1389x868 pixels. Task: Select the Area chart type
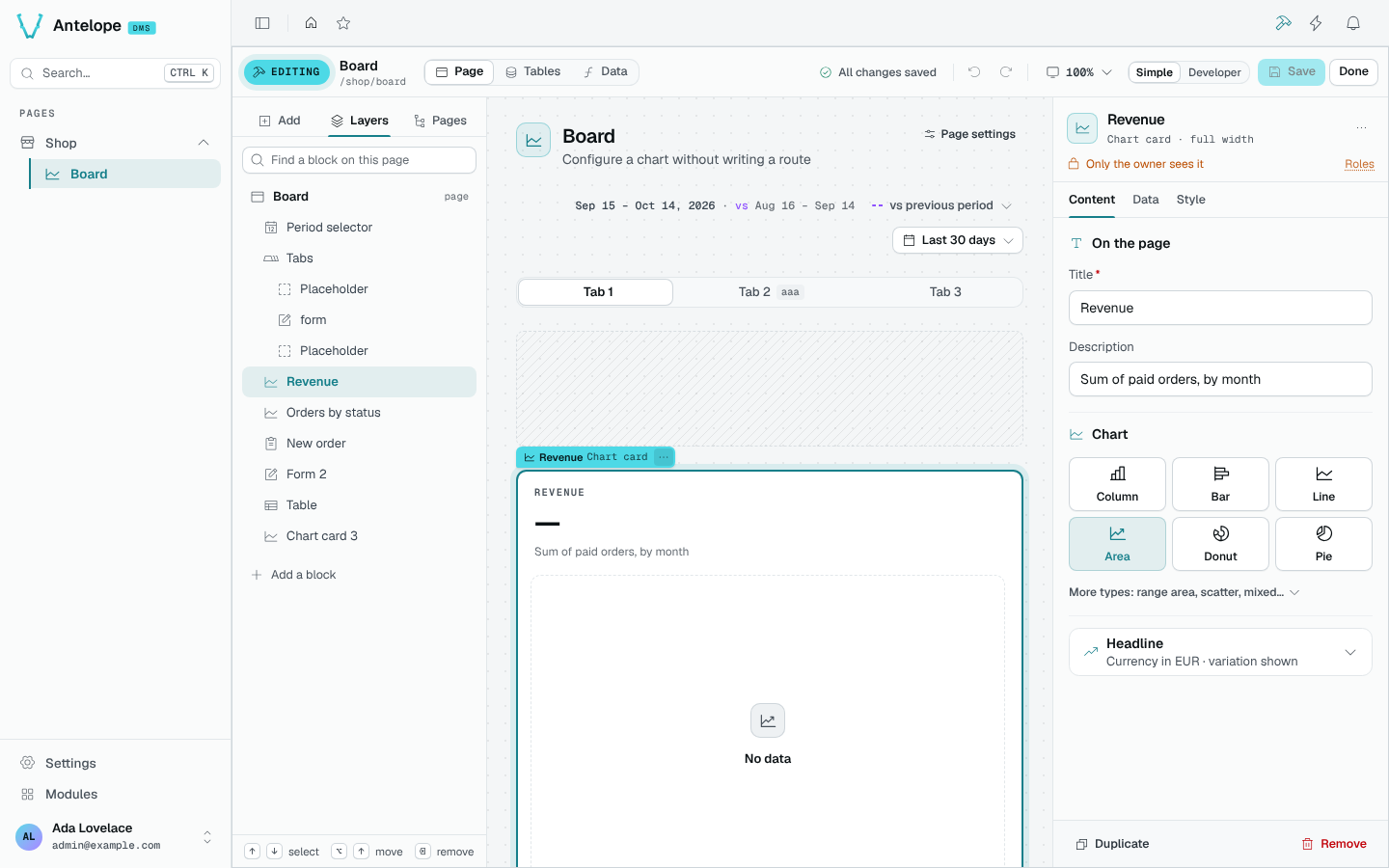[x=1117, y=544]
